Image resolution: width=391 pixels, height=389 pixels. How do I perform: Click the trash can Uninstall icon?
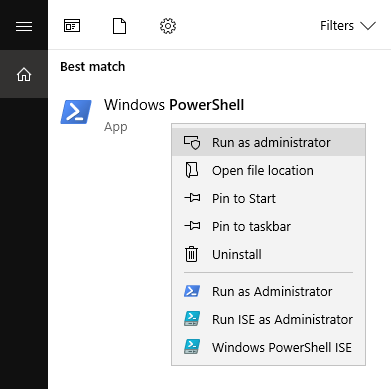coord(191,254)
